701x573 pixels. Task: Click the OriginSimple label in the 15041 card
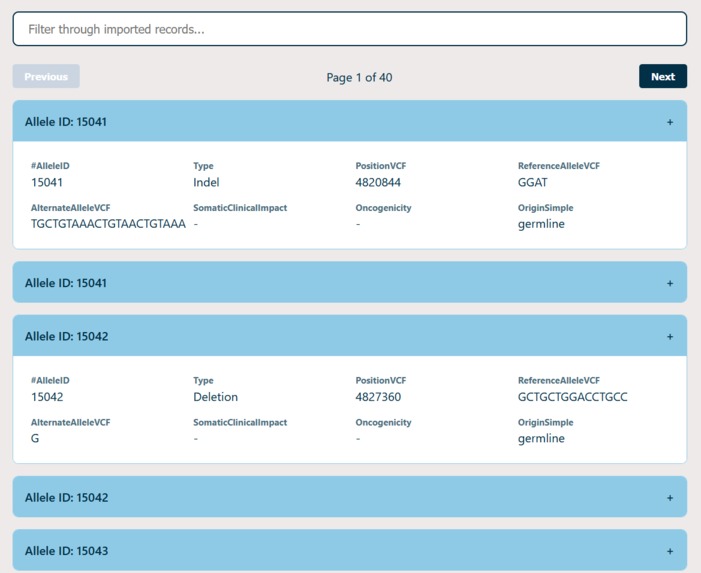coord(545,208)
